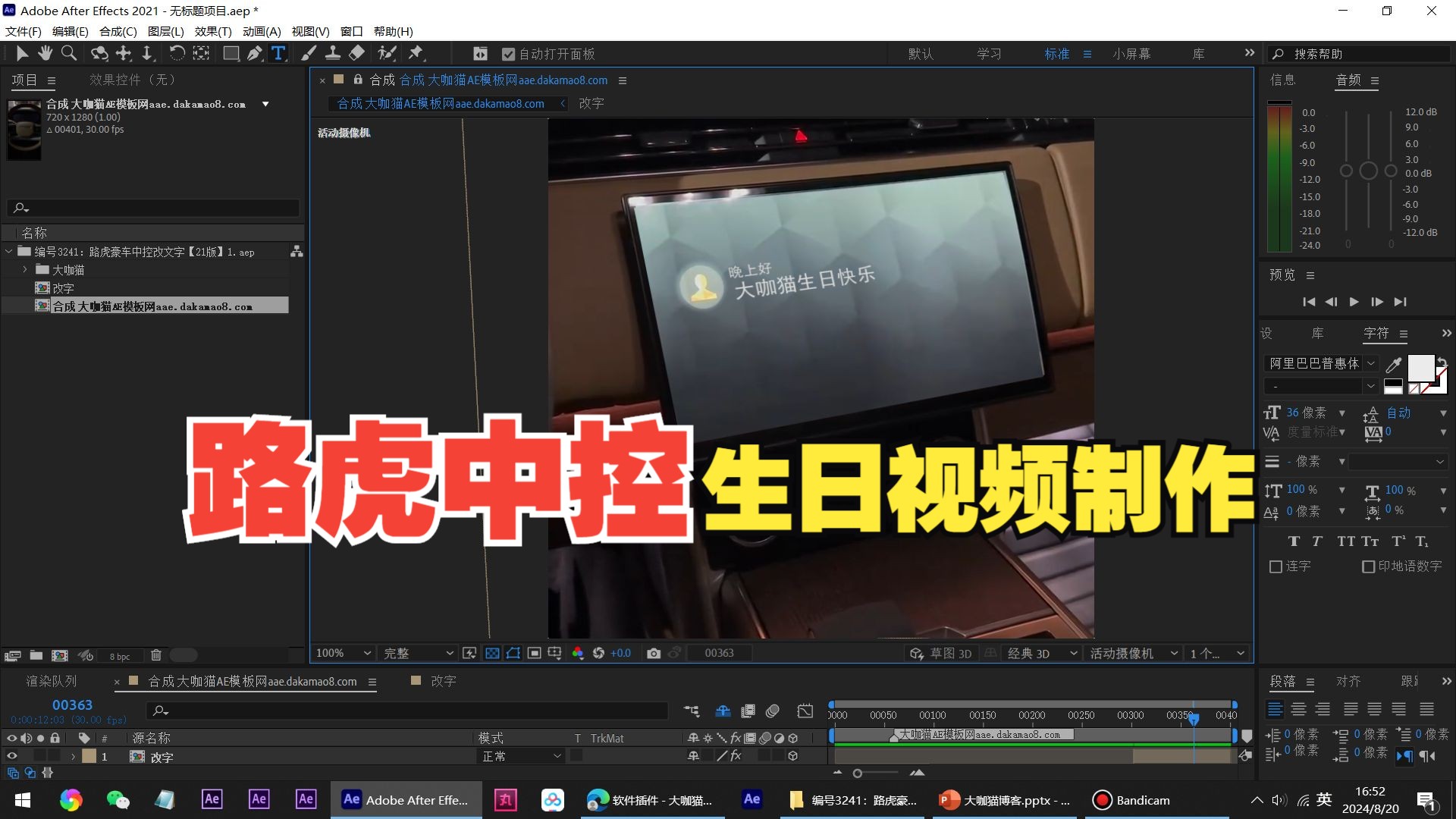Click the 00363 current timecode
The image size is (1456, 819).
(x=72, y=705)
